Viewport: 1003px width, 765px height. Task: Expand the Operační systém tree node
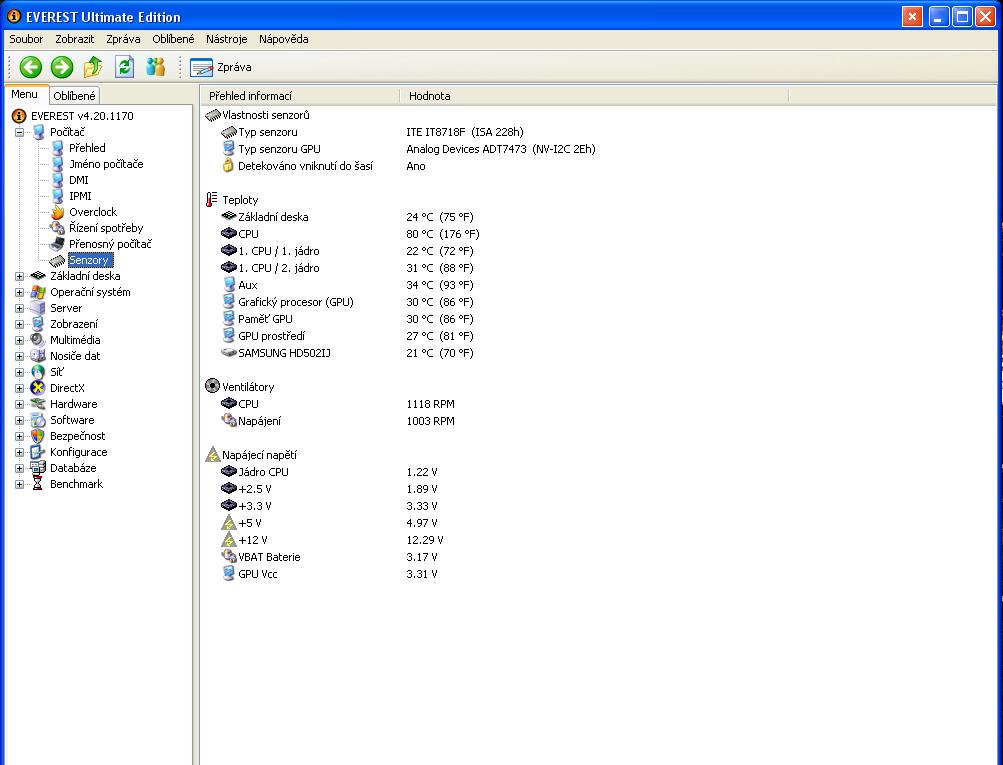19,293
